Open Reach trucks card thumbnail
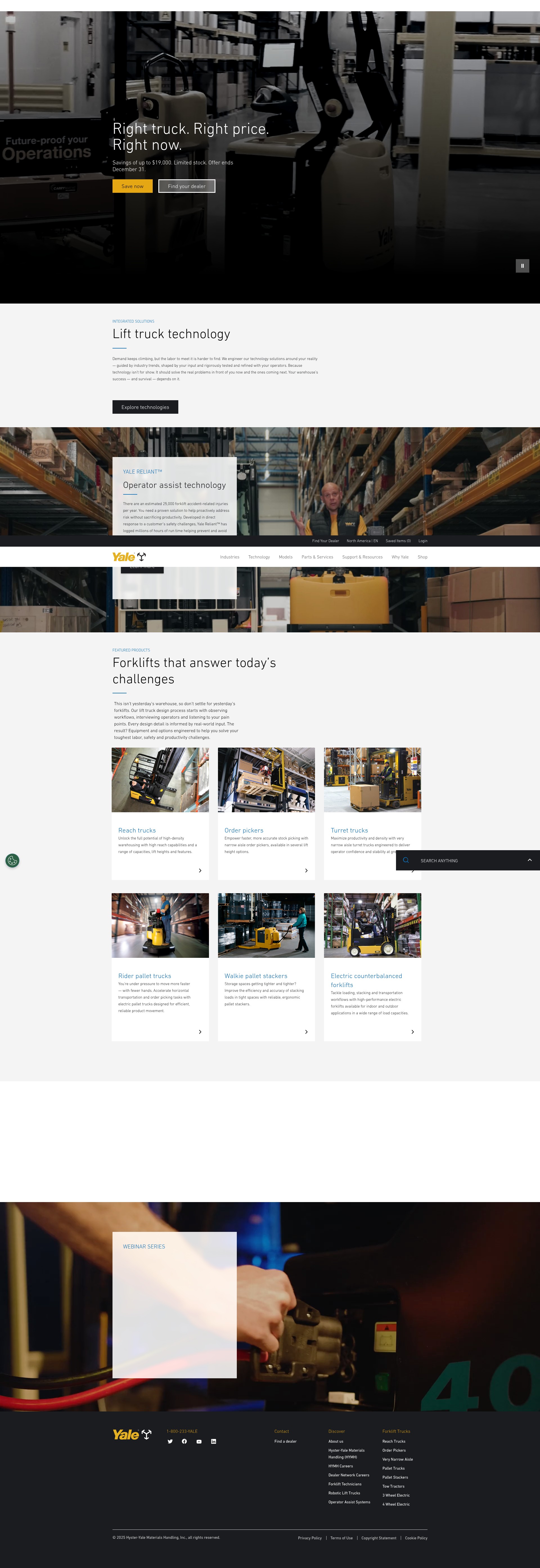Screen dimensions: 540x1568 coord(160,780)
